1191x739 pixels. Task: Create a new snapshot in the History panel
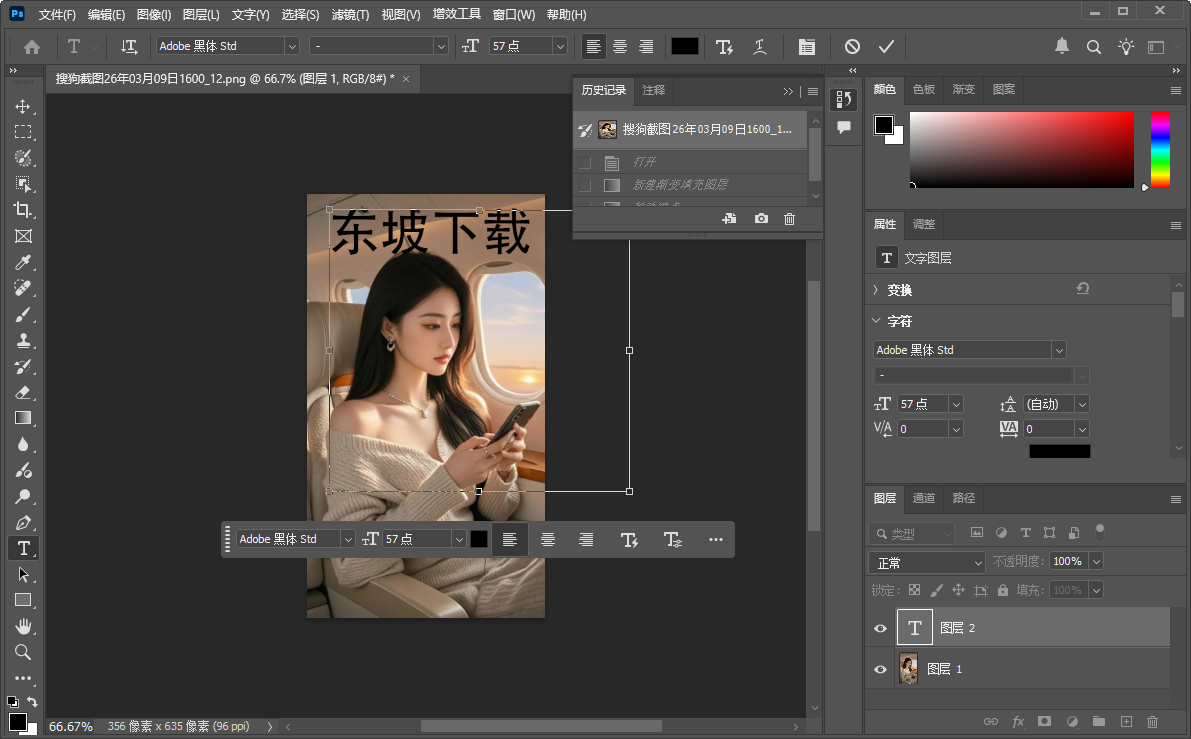pos(761,218)
